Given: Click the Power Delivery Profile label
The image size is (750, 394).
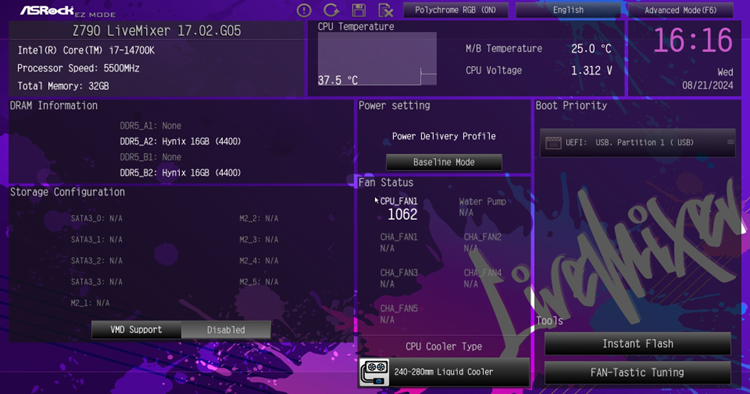Looking at the screenshot, I should tap(444, 136).
